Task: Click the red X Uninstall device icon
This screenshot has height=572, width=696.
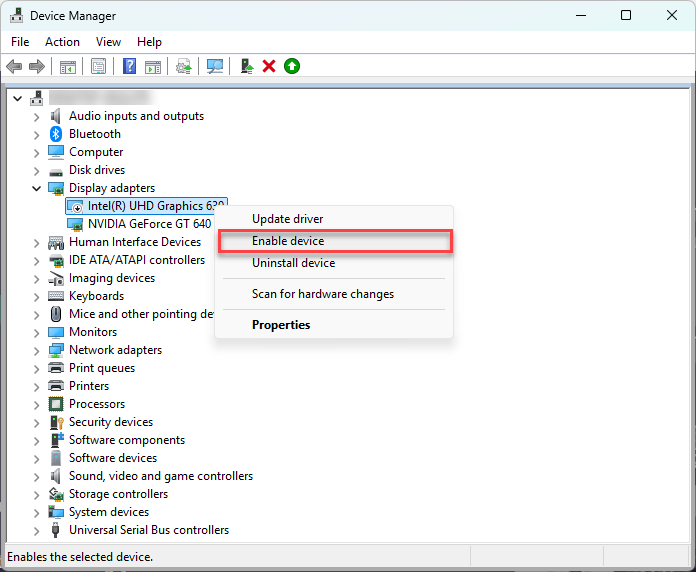Action: [269, 67]
